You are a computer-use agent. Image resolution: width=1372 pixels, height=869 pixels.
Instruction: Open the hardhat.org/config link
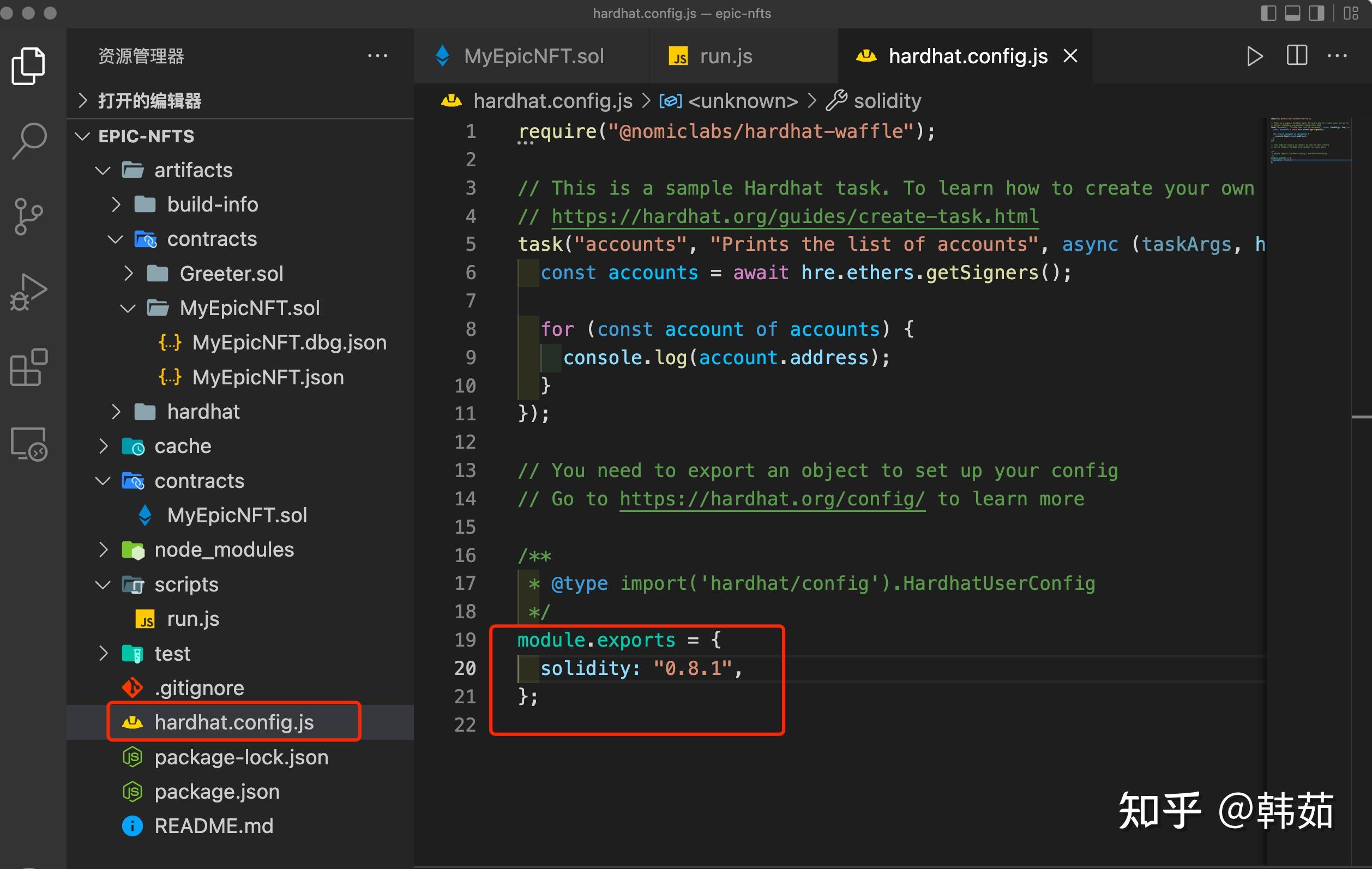772,499
